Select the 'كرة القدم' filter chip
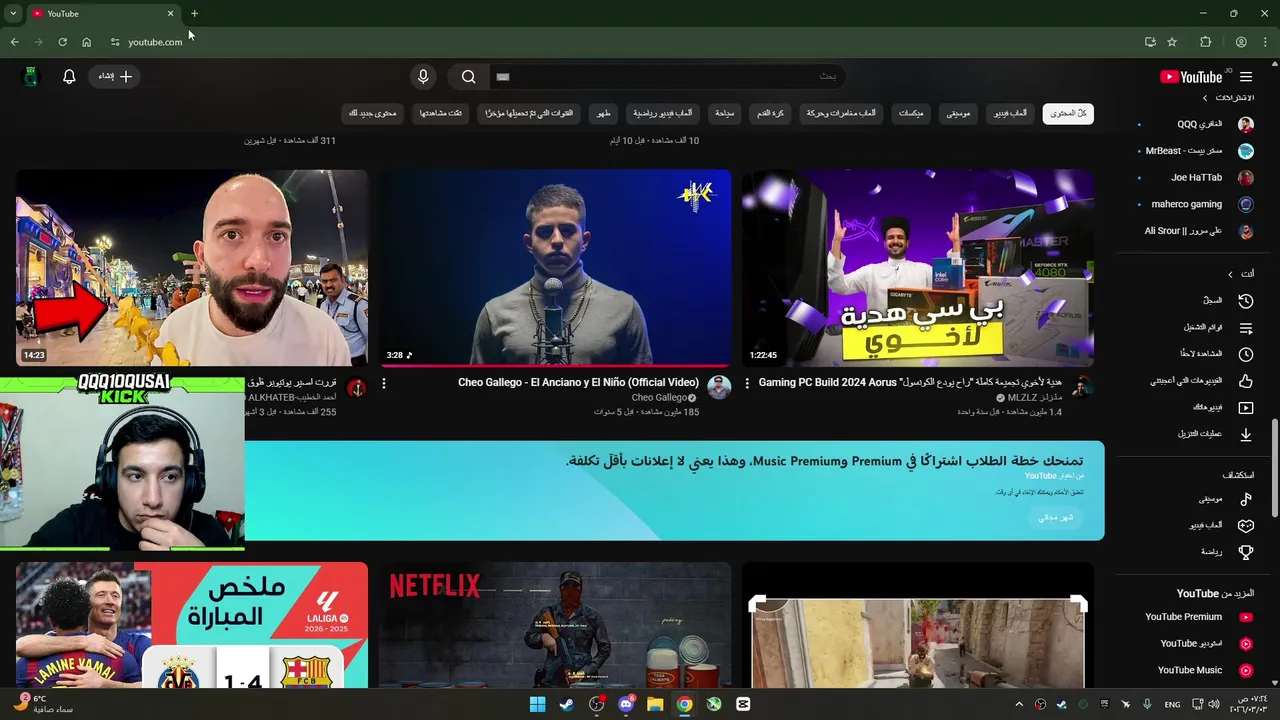1280x720 pixels. [770, 113]
